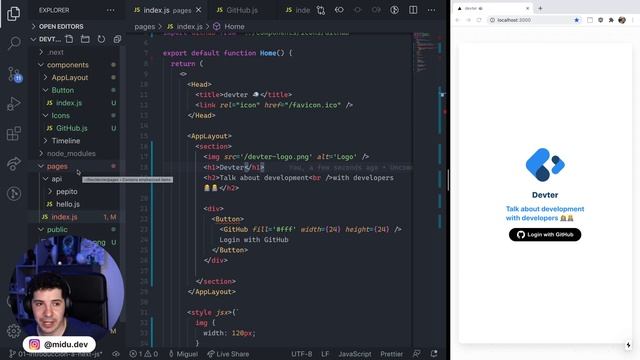Viewport: 640px width, 360px height.
Task: Click the Miguel user status item
Action: pos(183,354)
